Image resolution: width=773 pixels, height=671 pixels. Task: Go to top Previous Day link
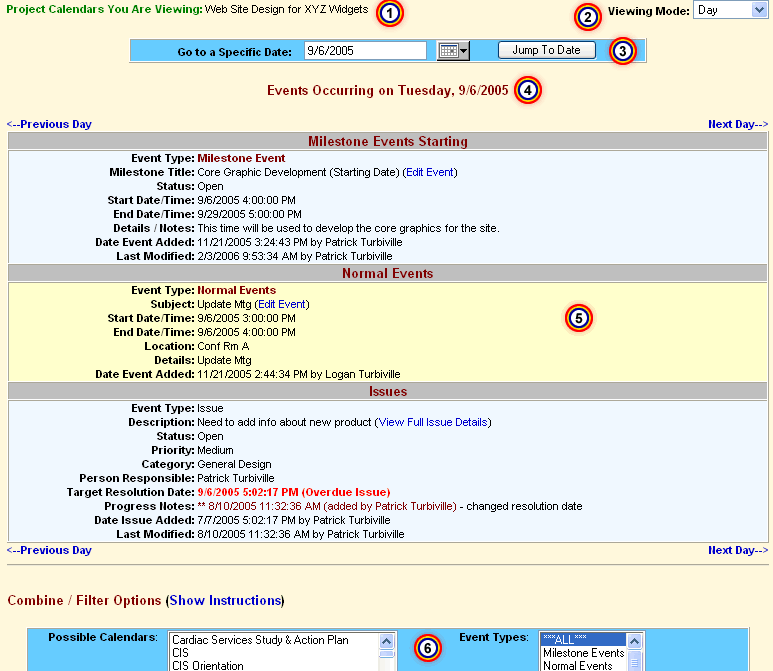(x=49, y=124)
